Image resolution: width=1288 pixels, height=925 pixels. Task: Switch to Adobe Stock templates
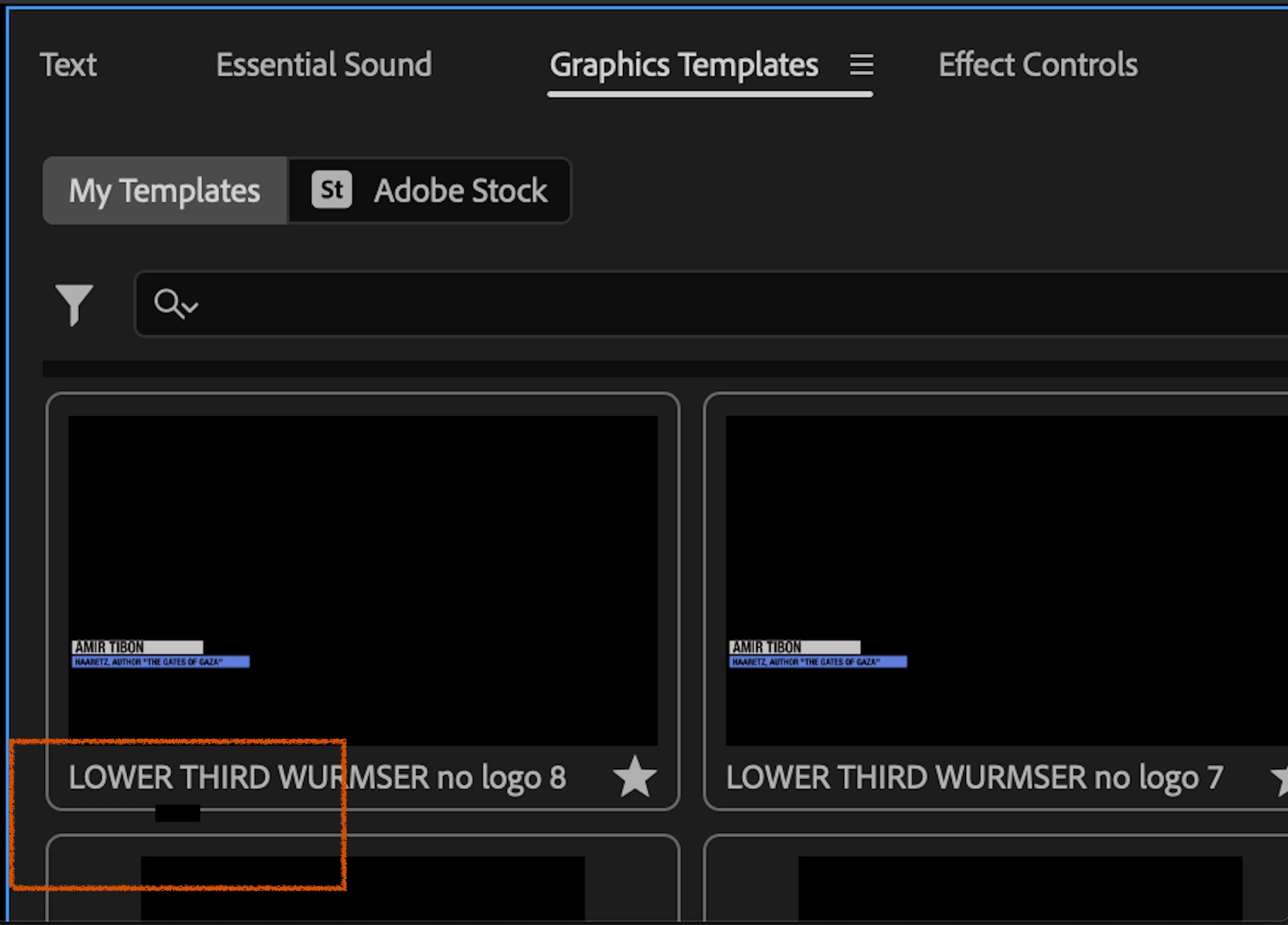tap(429, 191)
